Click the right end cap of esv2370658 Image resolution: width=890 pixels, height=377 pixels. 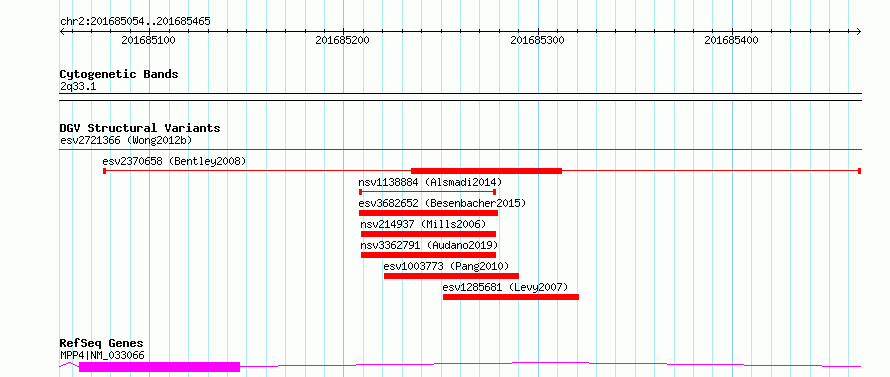[x=860, y=171]
